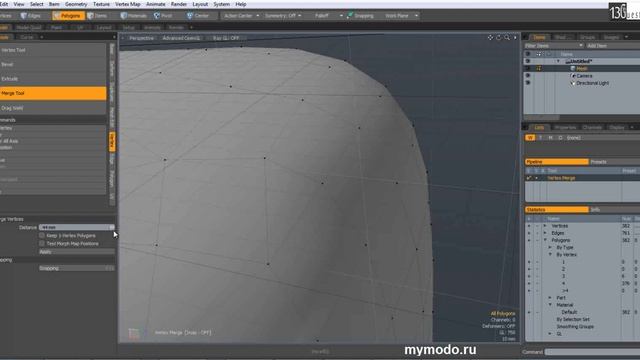The height and width of the screenshot is (360, 640).
Task: Open the Geometry menu
Action: (x=76, y=4)
